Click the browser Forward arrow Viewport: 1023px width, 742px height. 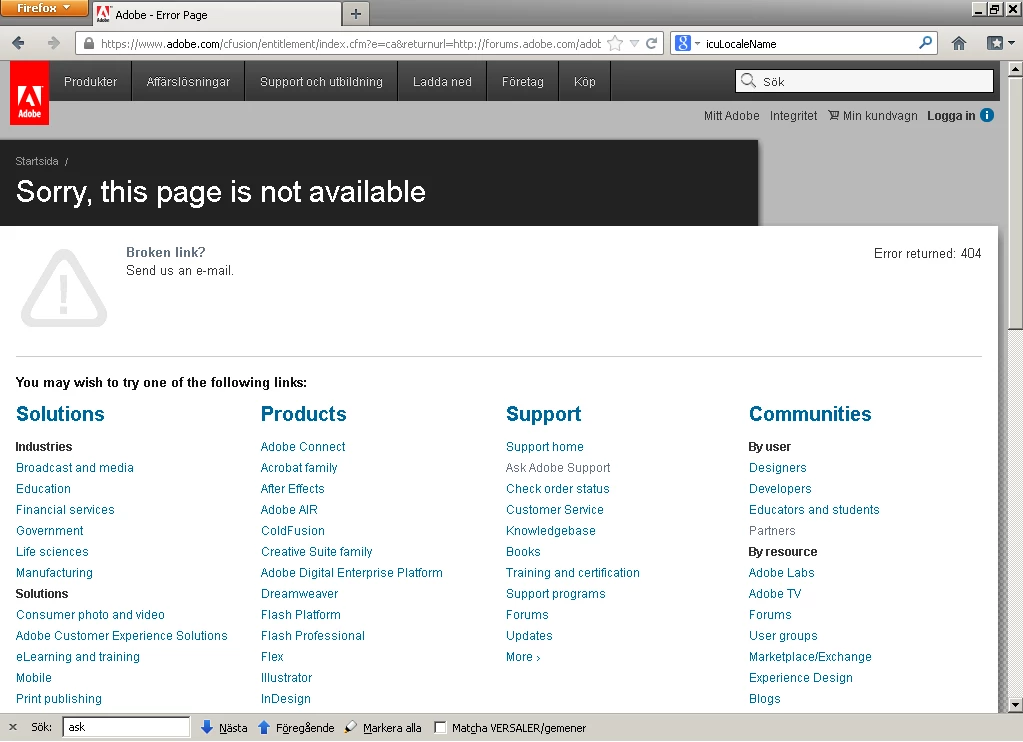click(x=53, y=43)
